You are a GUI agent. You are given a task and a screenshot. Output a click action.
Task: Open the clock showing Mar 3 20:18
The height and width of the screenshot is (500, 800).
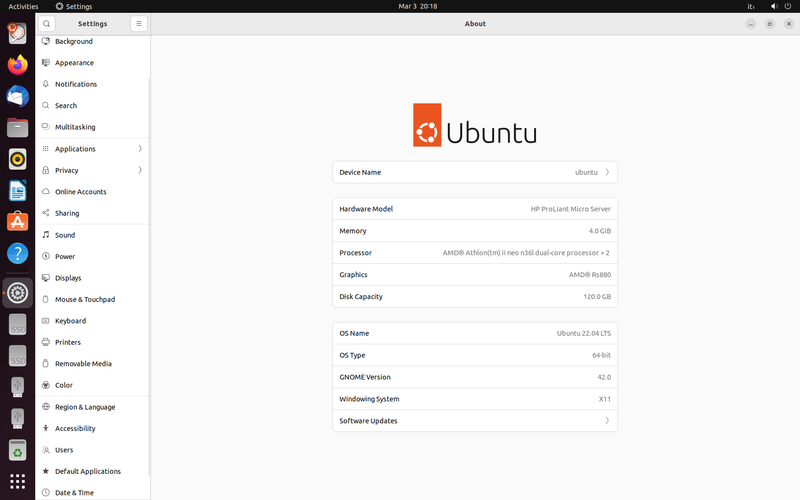417,6
